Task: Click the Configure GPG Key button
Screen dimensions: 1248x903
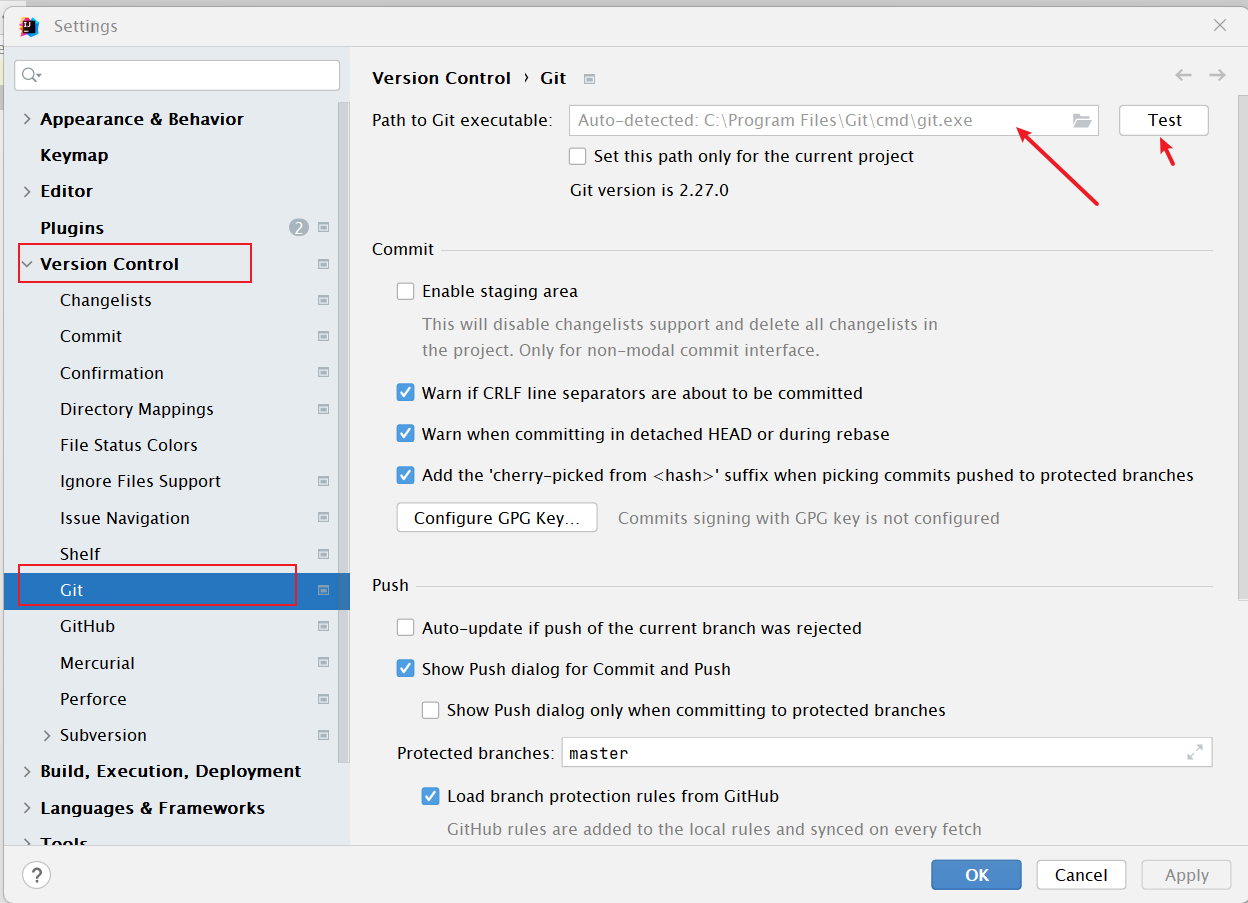Action: [x=497, y=517]
